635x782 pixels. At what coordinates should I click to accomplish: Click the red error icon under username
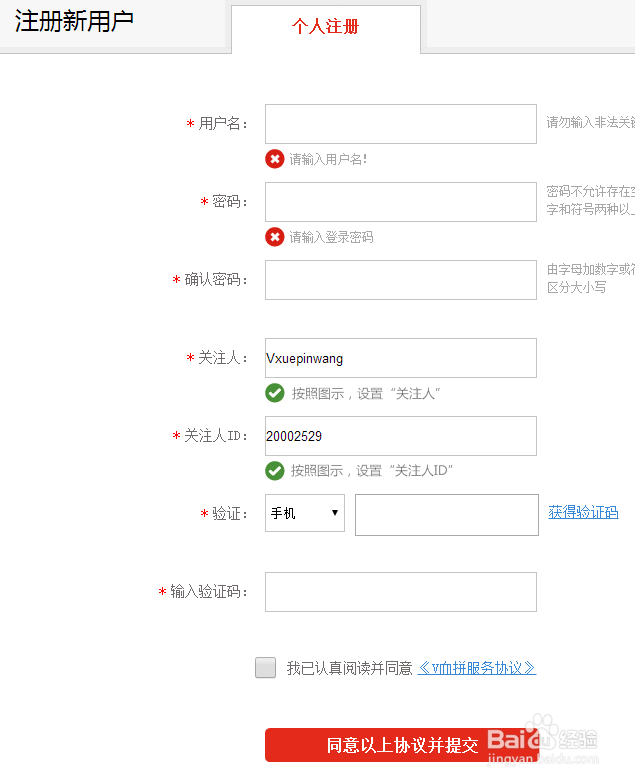pos(275,159)
